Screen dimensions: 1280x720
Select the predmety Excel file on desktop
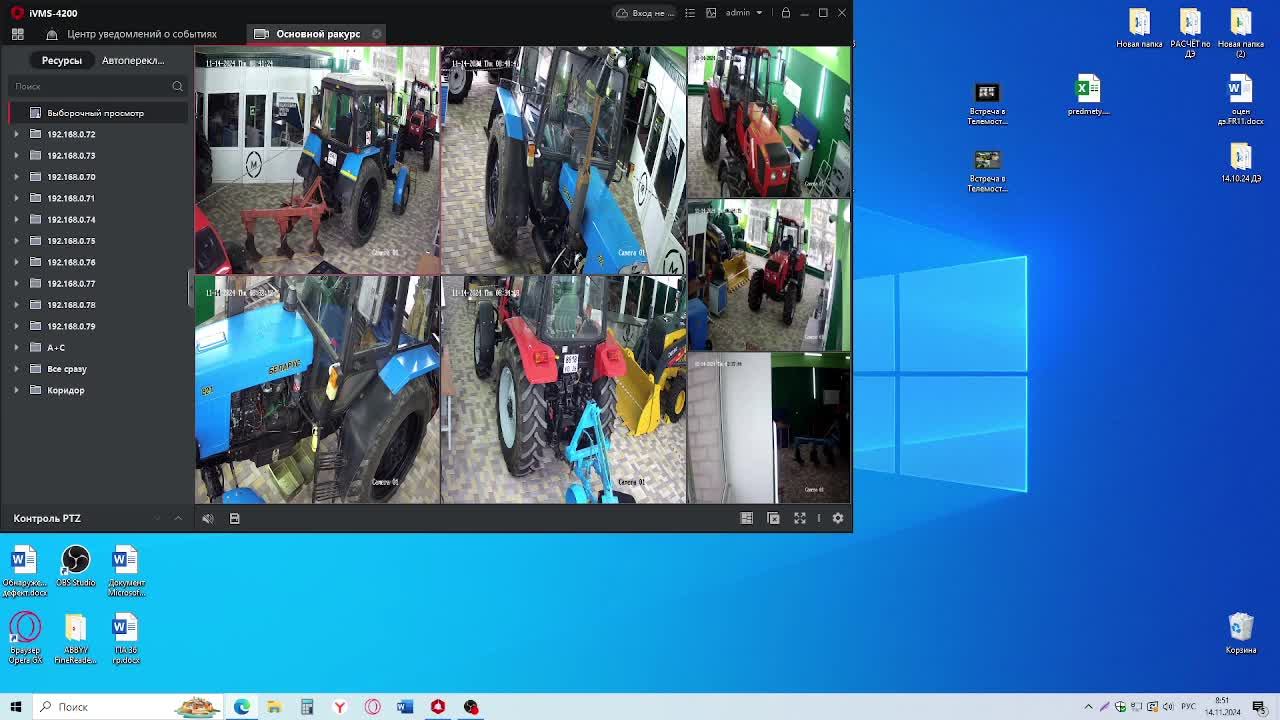[1088, 95]
